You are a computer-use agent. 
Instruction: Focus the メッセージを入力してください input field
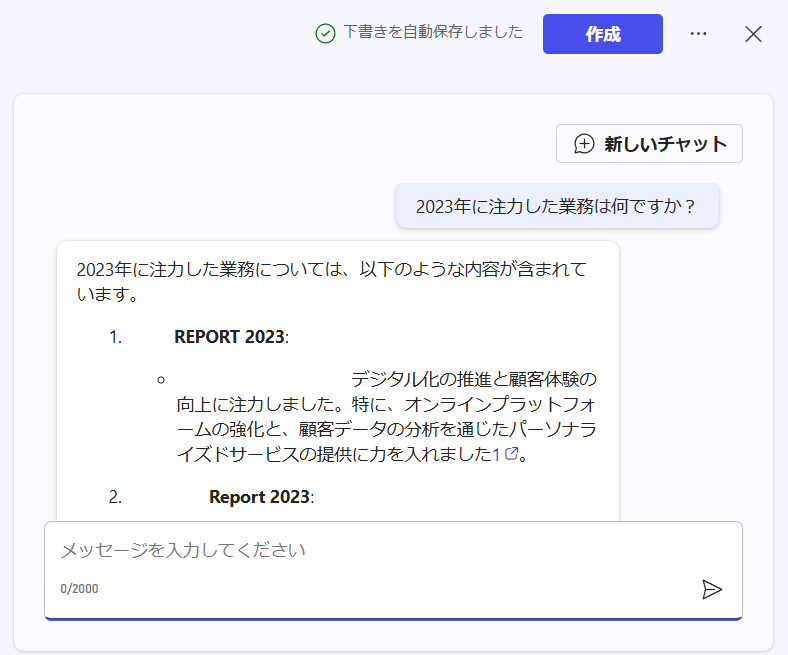coord(393,571)
